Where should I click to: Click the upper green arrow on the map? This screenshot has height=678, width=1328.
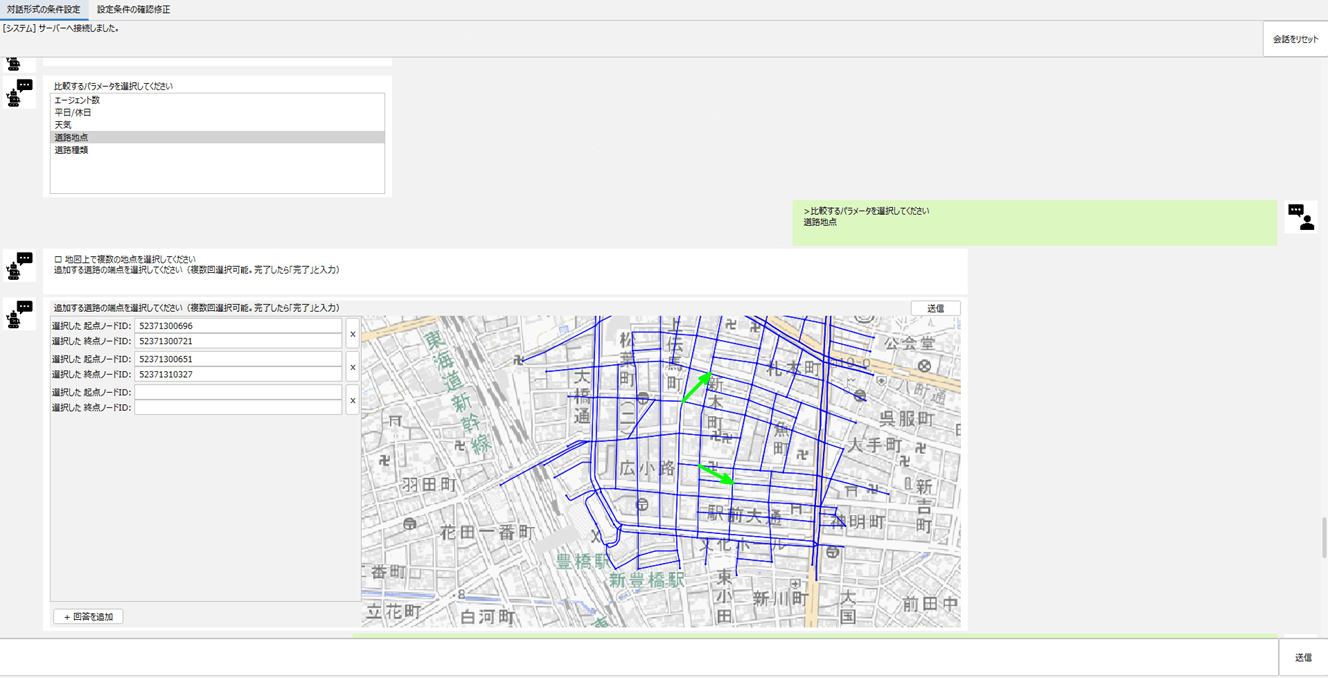point(697,387)
